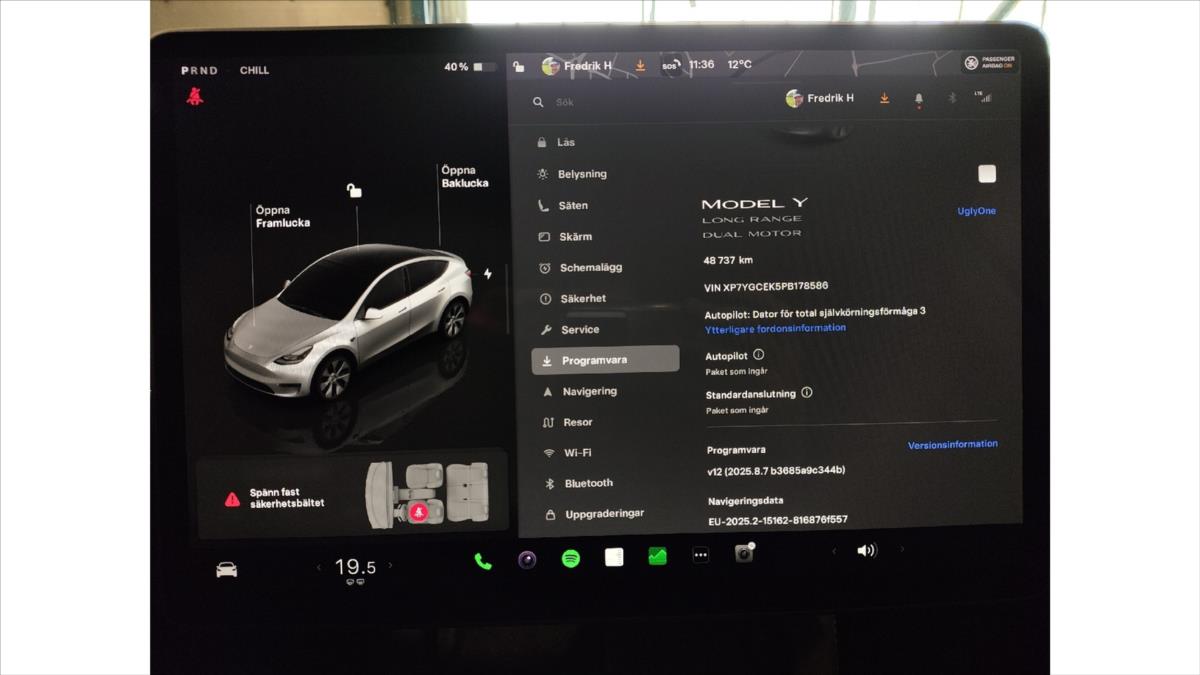This screenshot has width=1200, height=675.
Task: Open the Schemalägg settings menu
Action: [x=605, y=268]
